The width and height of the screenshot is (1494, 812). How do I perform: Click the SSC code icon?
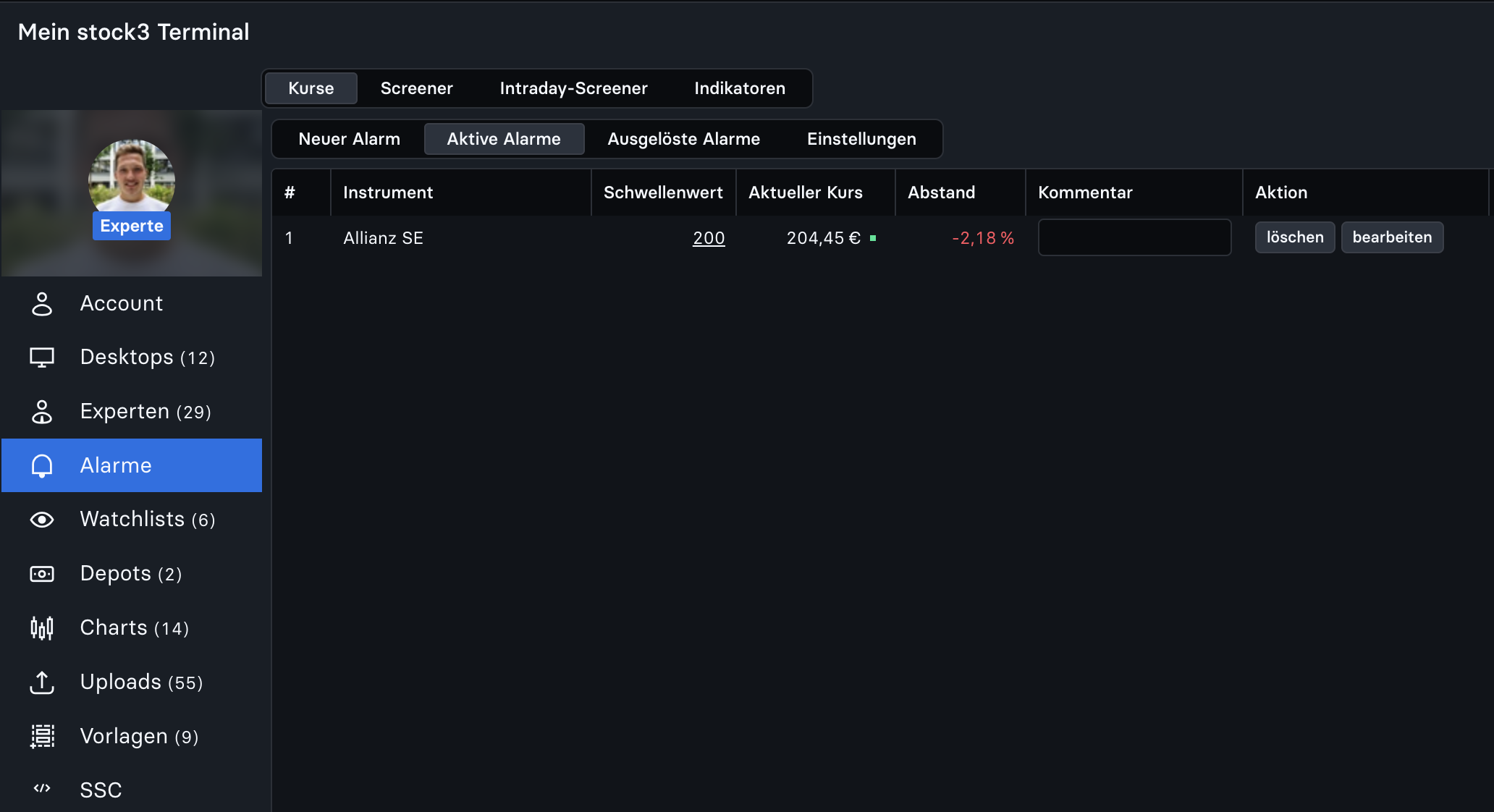[42, 788]
